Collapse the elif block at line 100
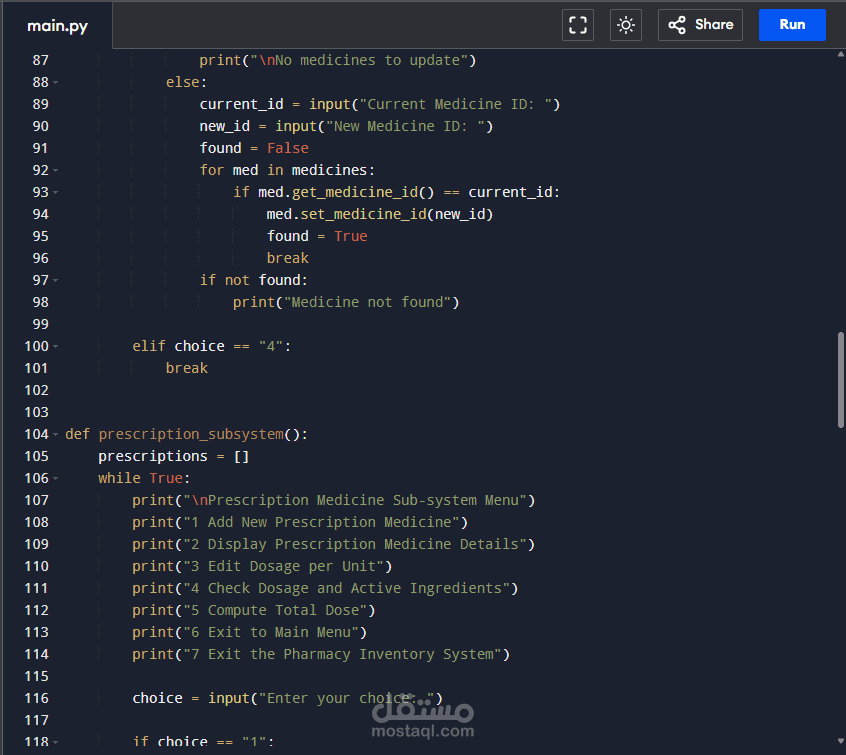 (x=56, y=346)
